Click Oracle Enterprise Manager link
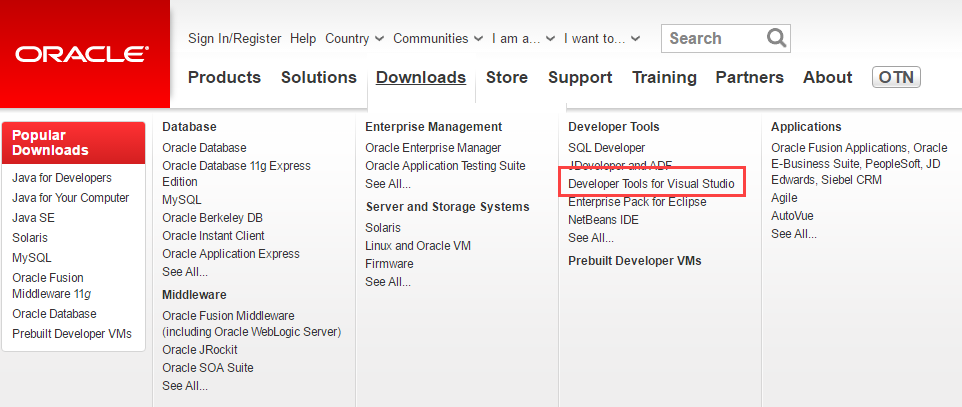The image size is (962, 407). 433,148
